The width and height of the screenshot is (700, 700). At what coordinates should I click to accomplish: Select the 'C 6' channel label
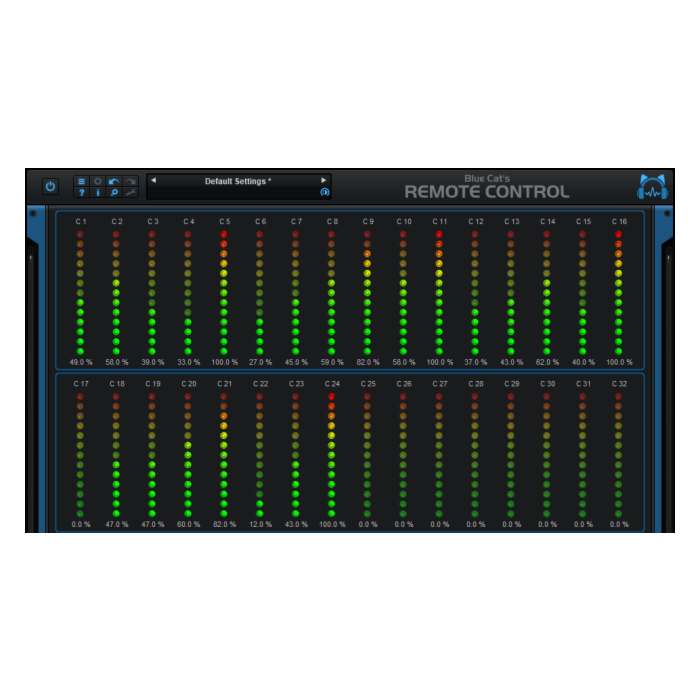260,221
